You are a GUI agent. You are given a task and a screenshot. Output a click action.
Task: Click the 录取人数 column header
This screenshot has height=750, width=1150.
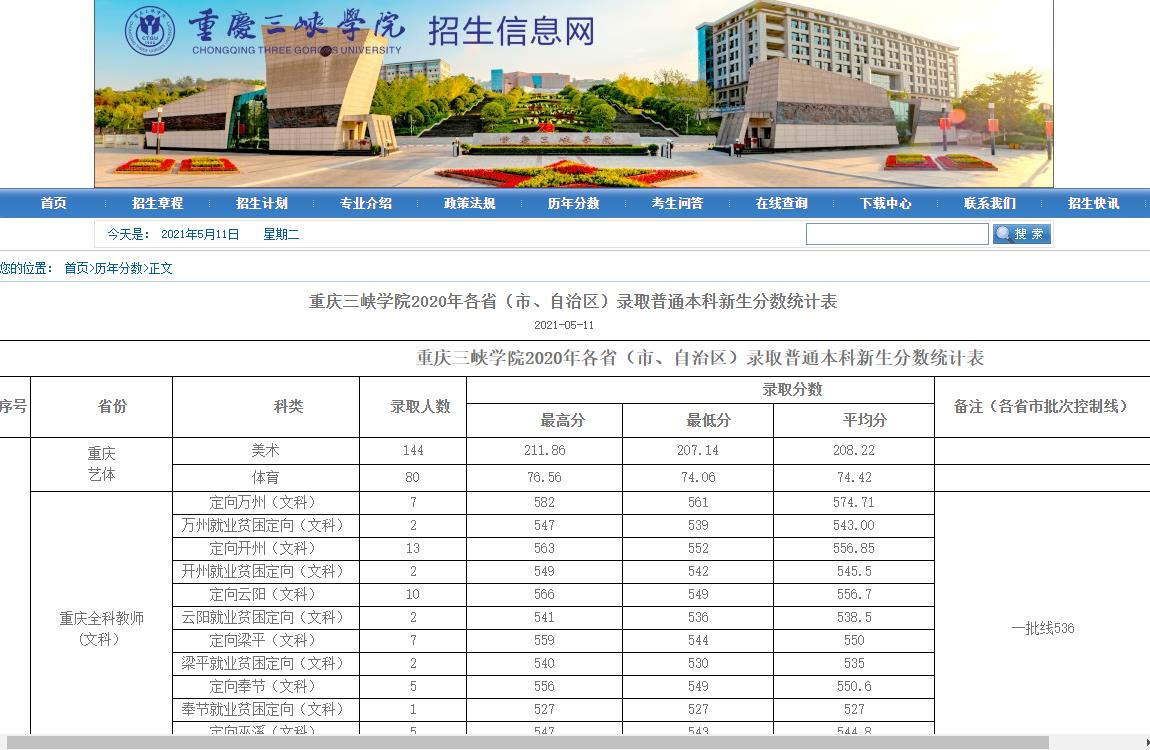[420, 406]
